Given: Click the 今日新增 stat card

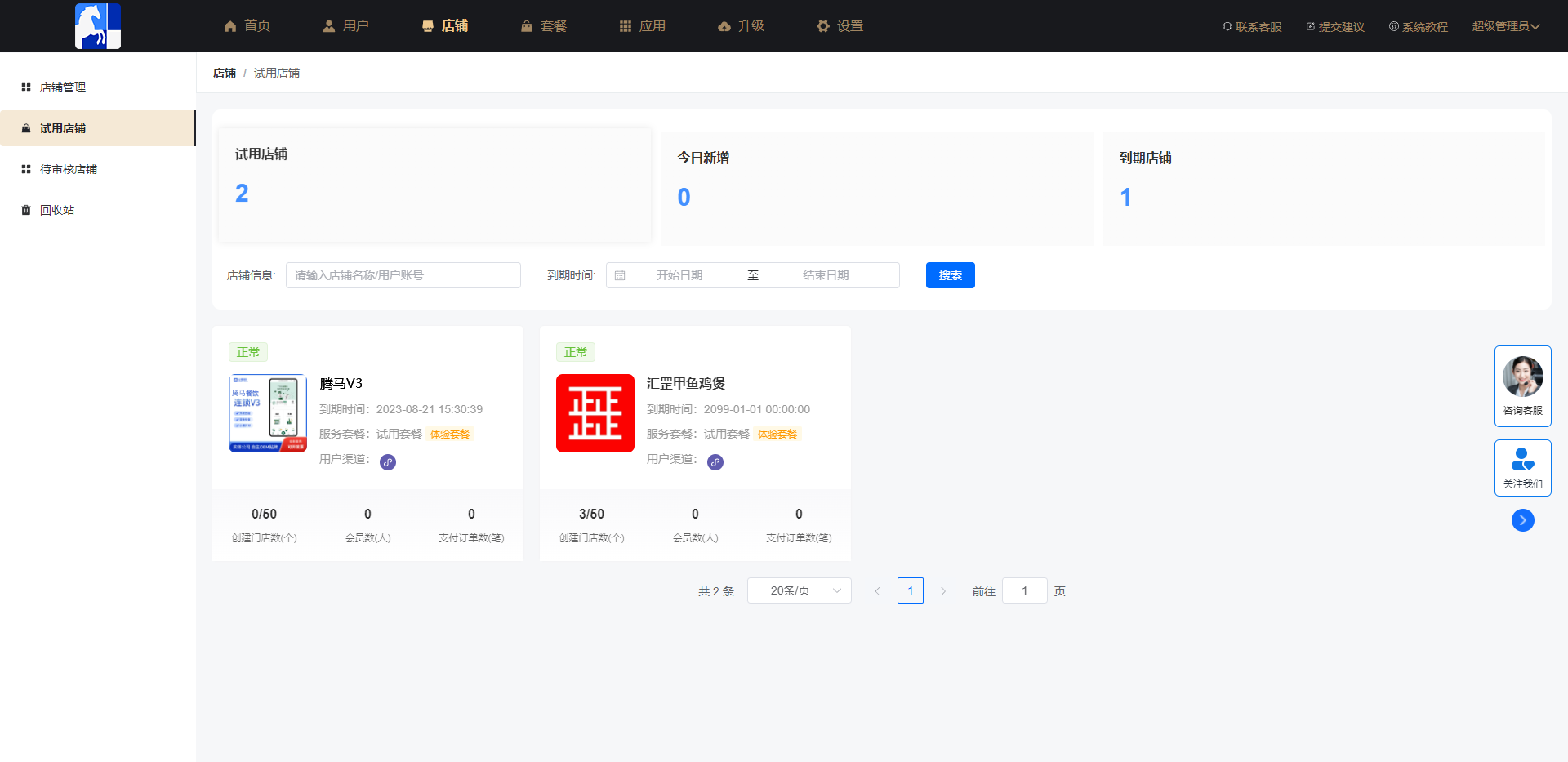Looking at the screenshot, I should [877, 189].
